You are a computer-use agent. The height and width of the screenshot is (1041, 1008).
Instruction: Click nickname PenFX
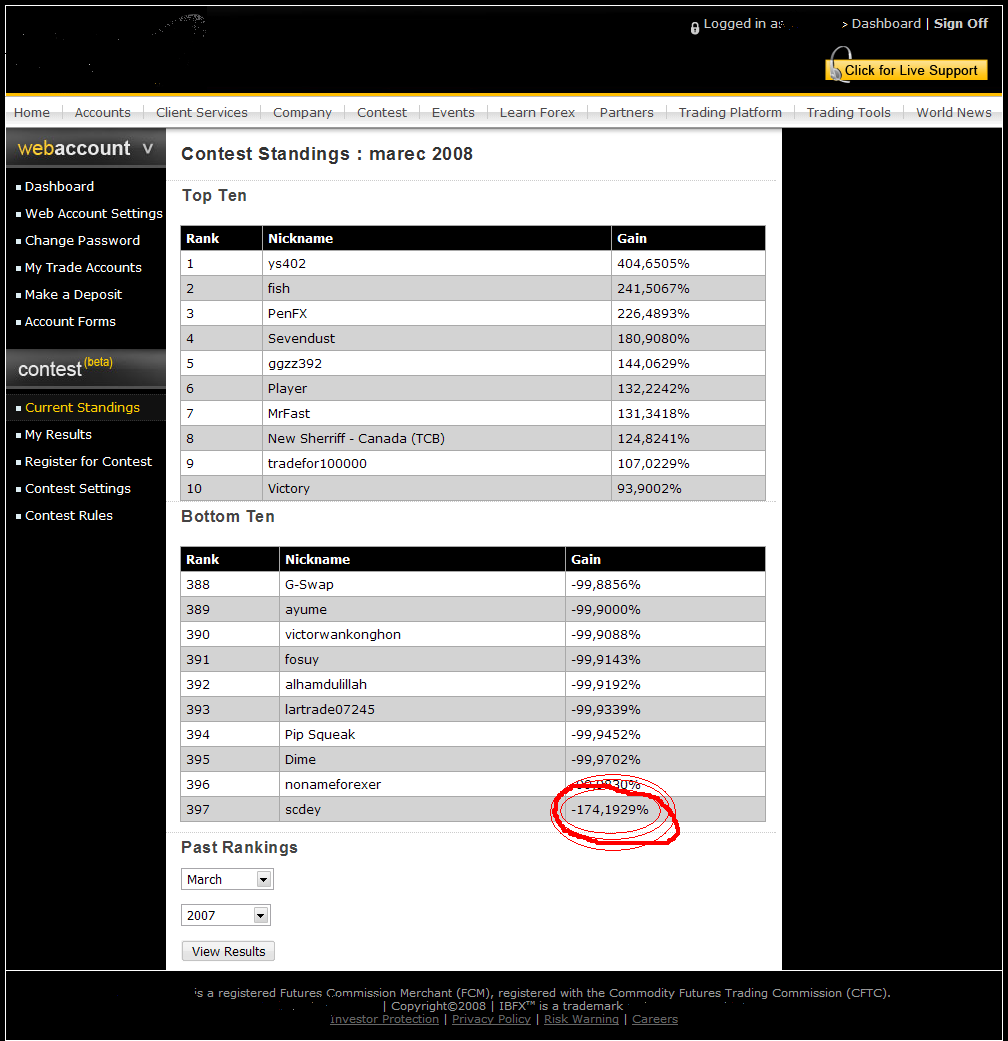coord(288,313)
